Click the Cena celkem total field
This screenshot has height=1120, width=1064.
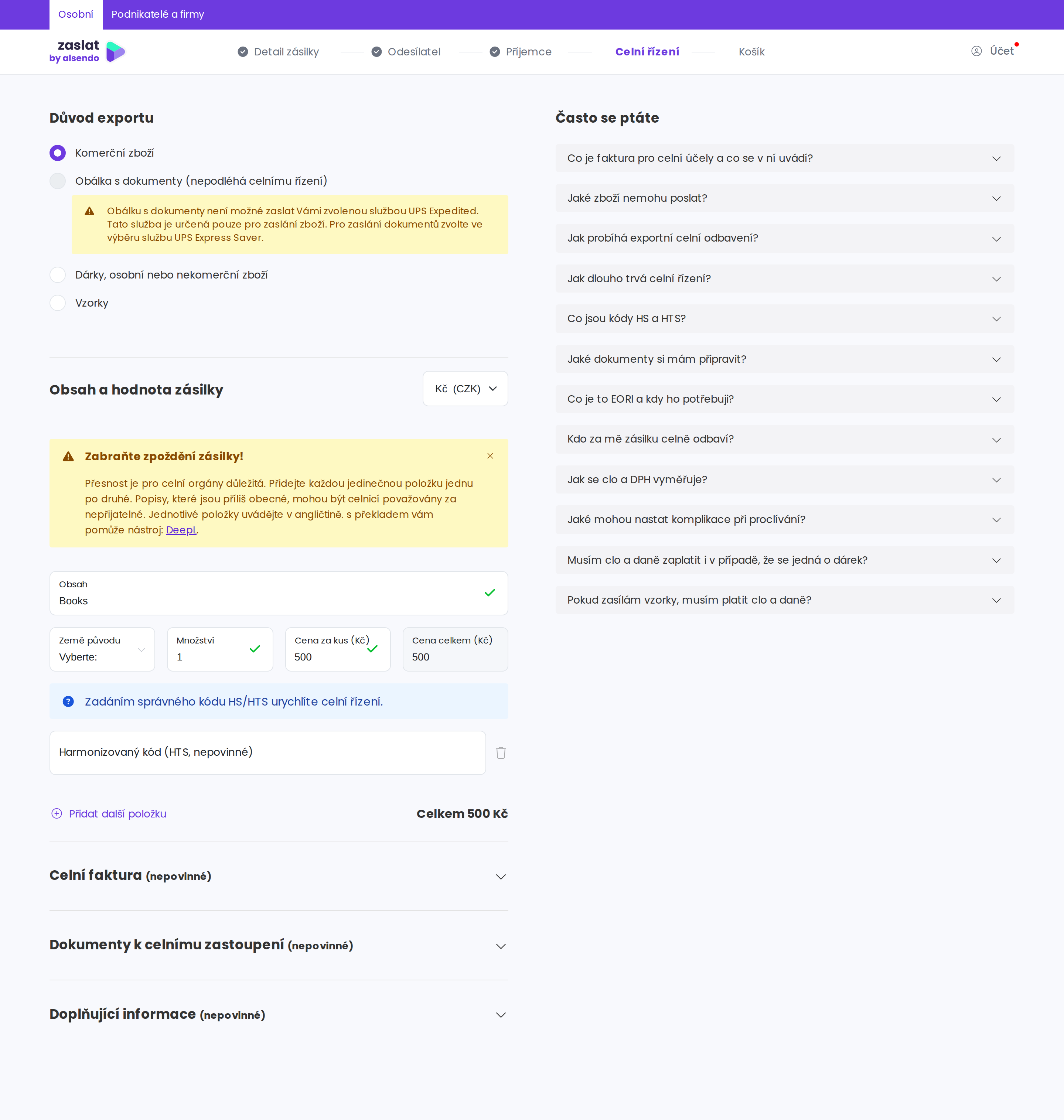455,649
